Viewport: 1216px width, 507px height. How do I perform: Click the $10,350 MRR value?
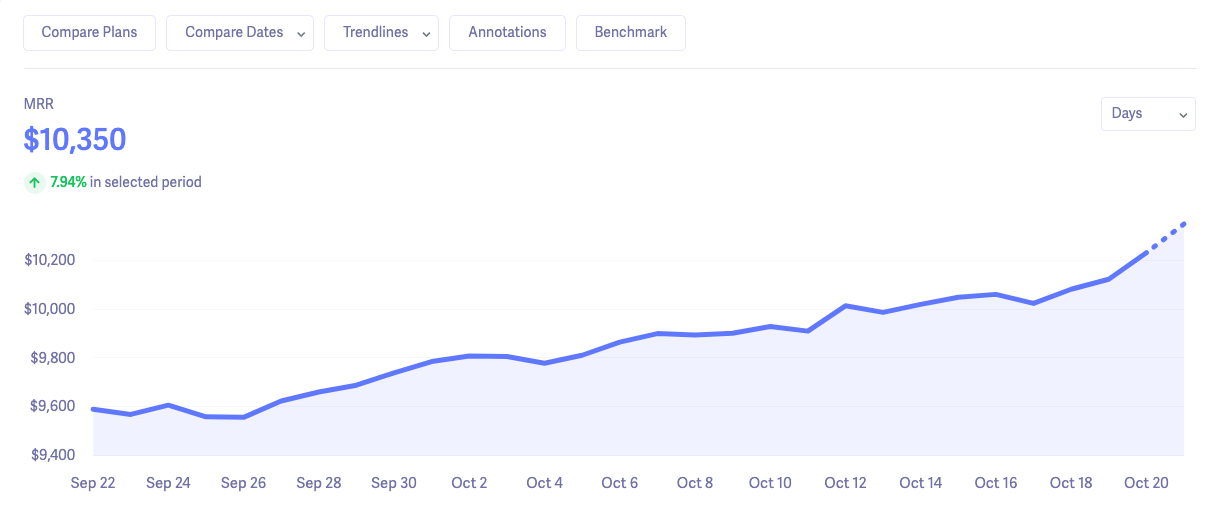[75, 140]
